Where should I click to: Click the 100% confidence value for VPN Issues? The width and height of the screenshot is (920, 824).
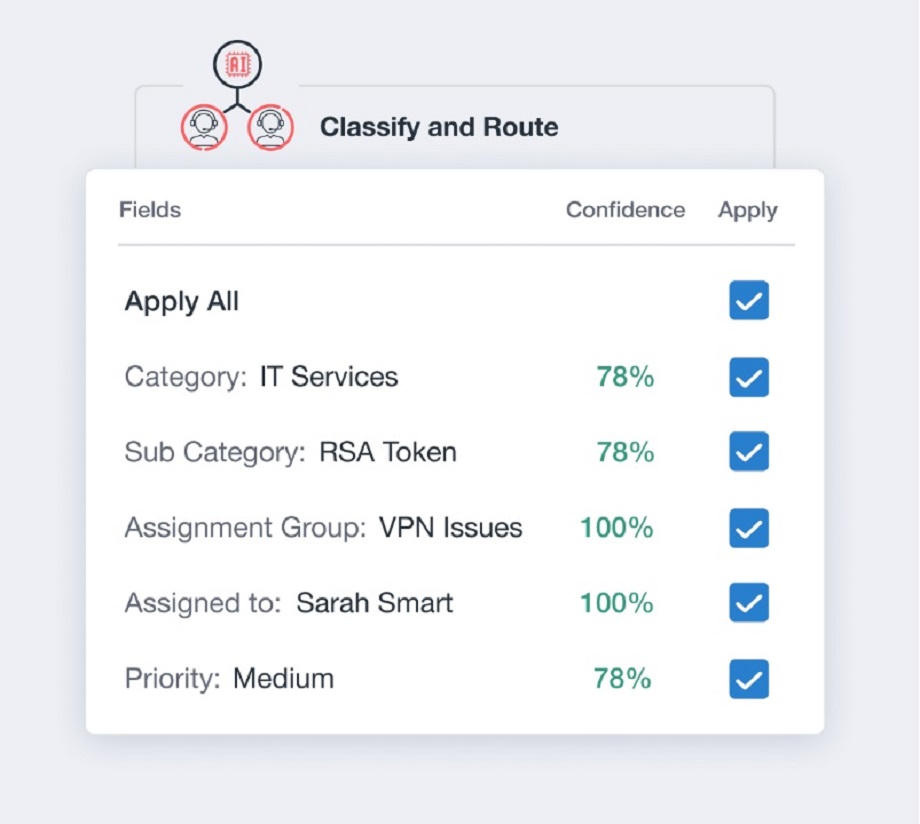613,527
